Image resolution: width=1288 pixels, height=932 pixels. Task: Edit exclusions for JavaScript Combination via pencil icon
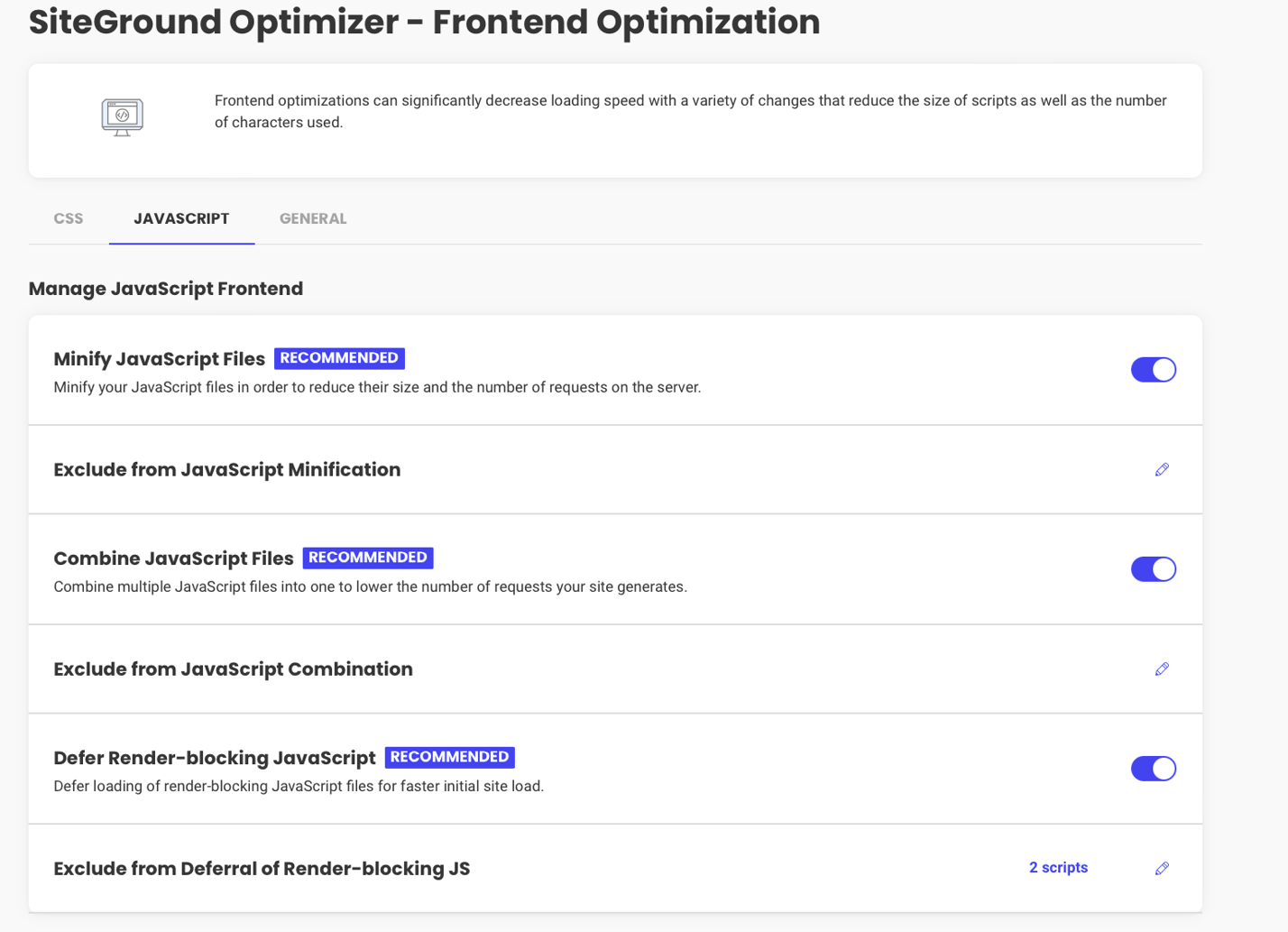click(x=1162, y=669)
